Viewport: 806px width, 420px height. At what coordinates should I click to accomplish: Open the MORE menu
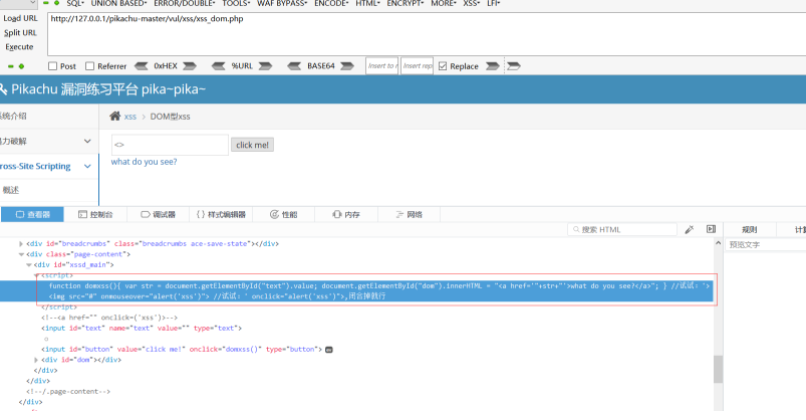click(444, 4)
